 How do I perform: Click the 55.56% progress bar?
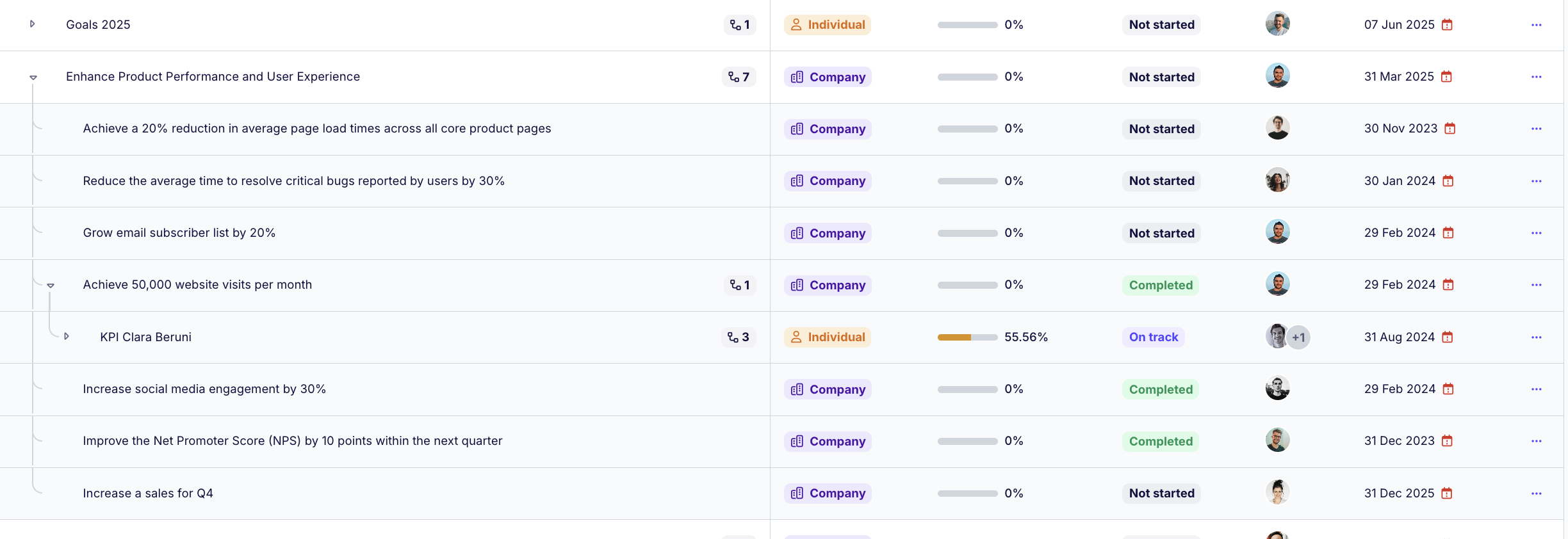967,337
